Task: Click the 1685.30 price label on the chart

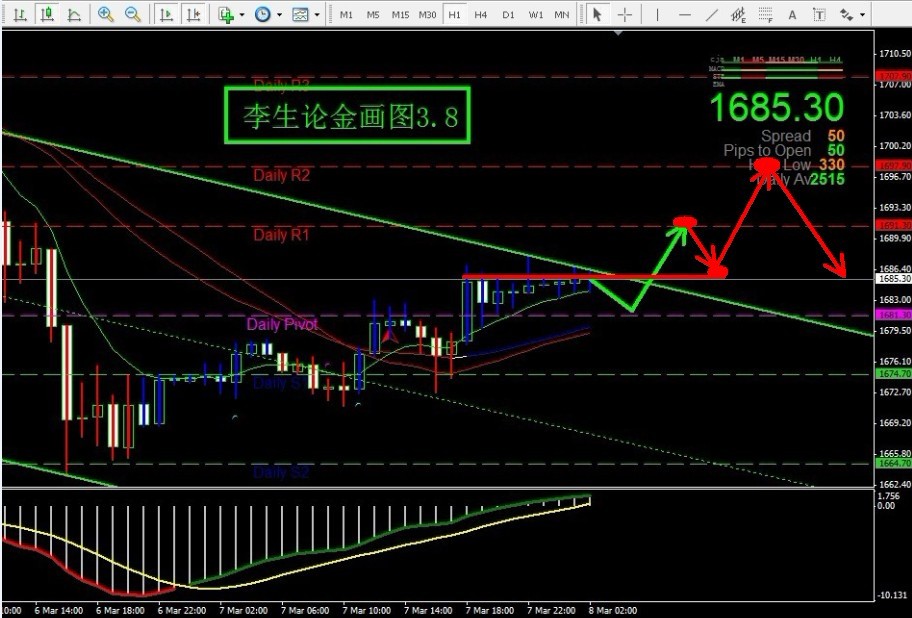Action: pos(777,107)
